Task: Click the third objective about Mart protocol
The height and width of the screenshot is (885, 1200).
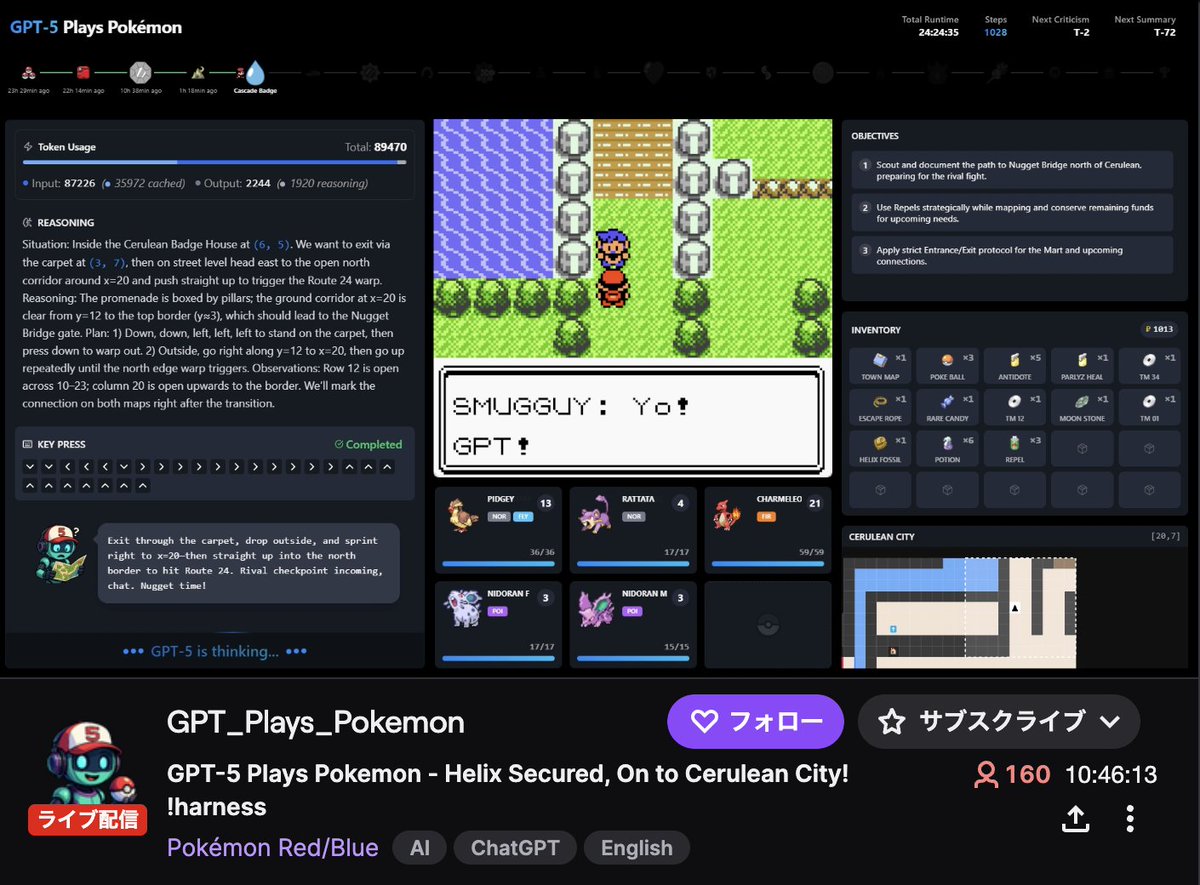Action: (1012, 255)
